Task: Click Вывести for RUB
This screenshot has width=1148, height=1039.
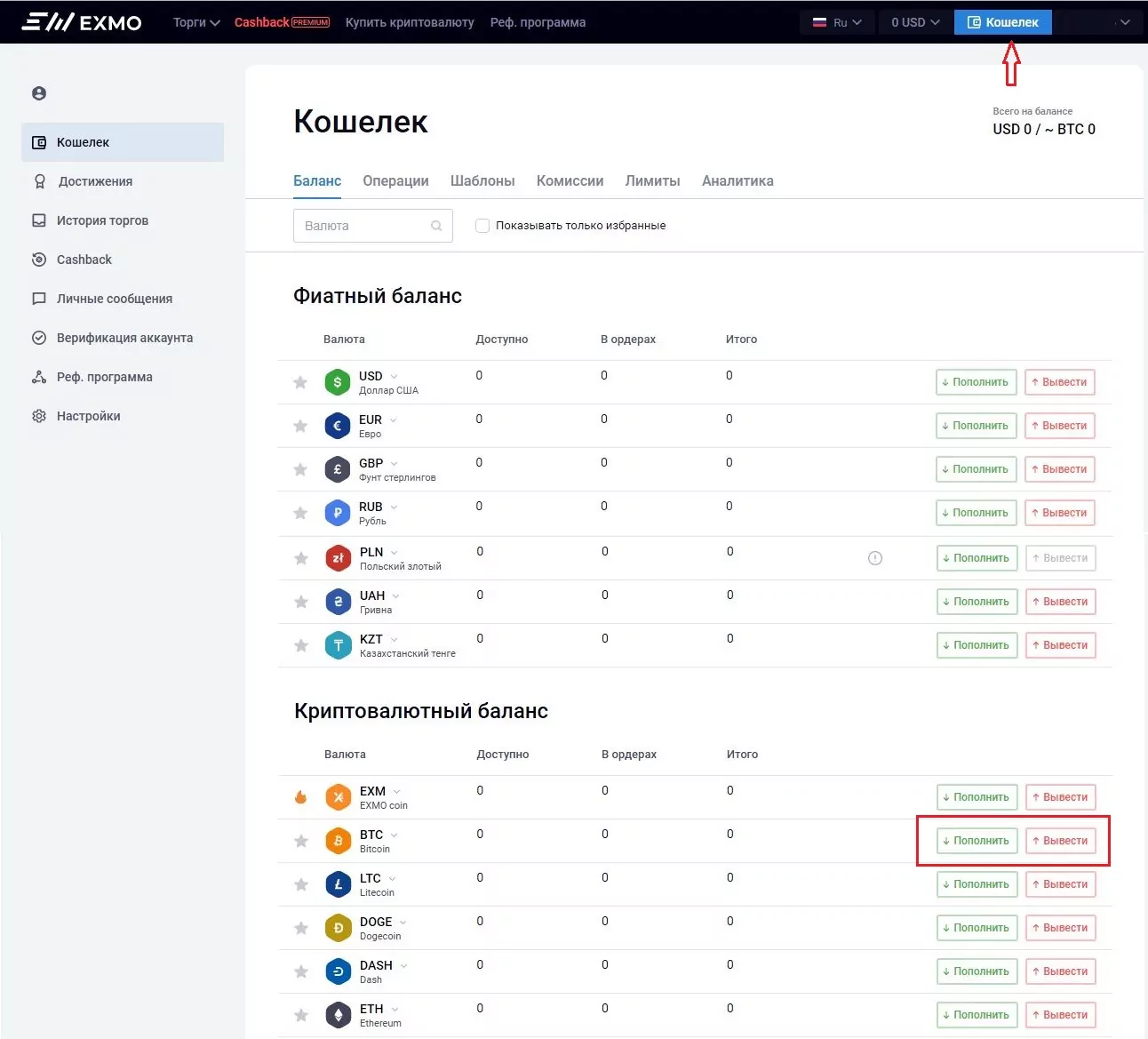Action: 1060,513
